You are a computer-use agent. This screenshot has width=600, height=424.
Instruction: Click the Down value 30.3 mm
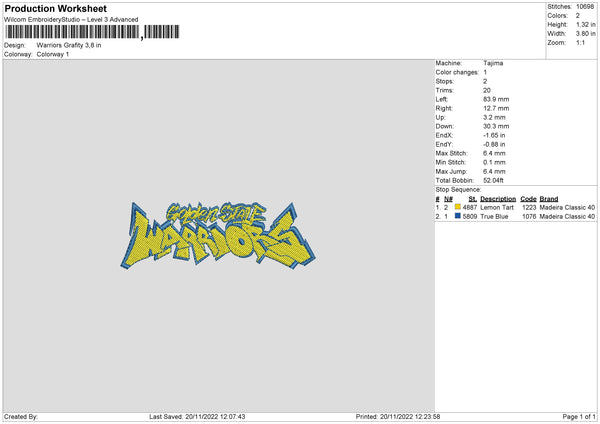(496, 126)
